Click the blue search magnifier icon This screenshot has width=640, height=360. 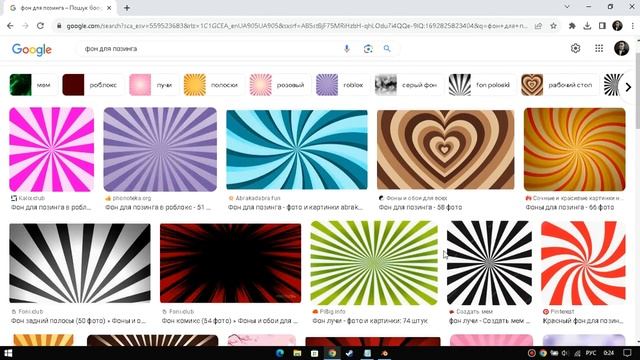[x=387, y=49]
